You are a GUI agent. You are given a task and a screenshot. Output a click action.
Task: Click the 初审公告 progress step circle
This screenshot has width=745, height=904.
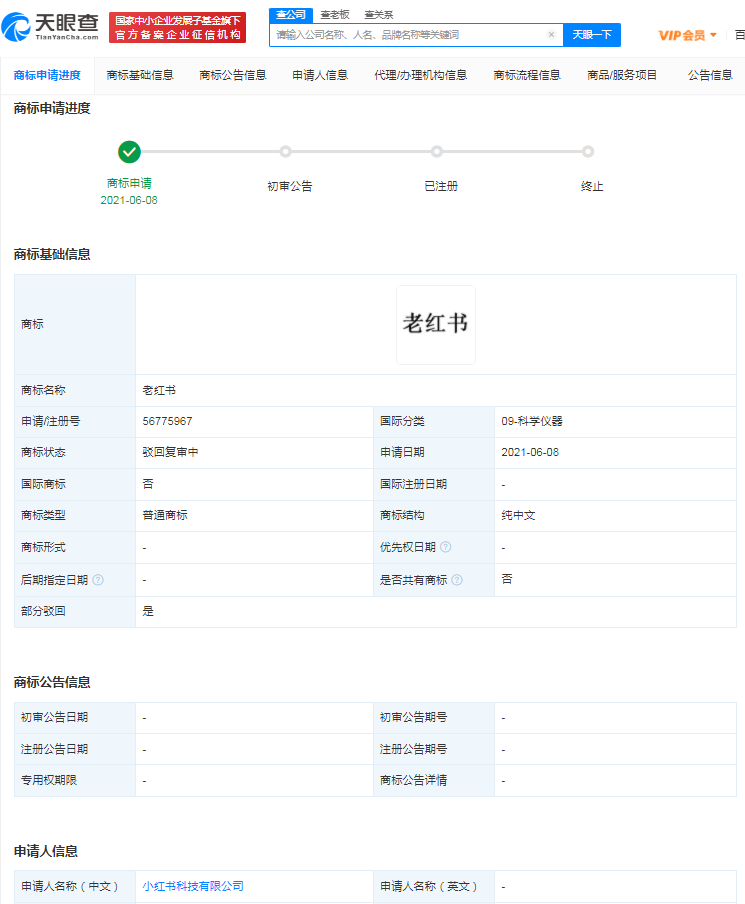click(x=285, y=152)
